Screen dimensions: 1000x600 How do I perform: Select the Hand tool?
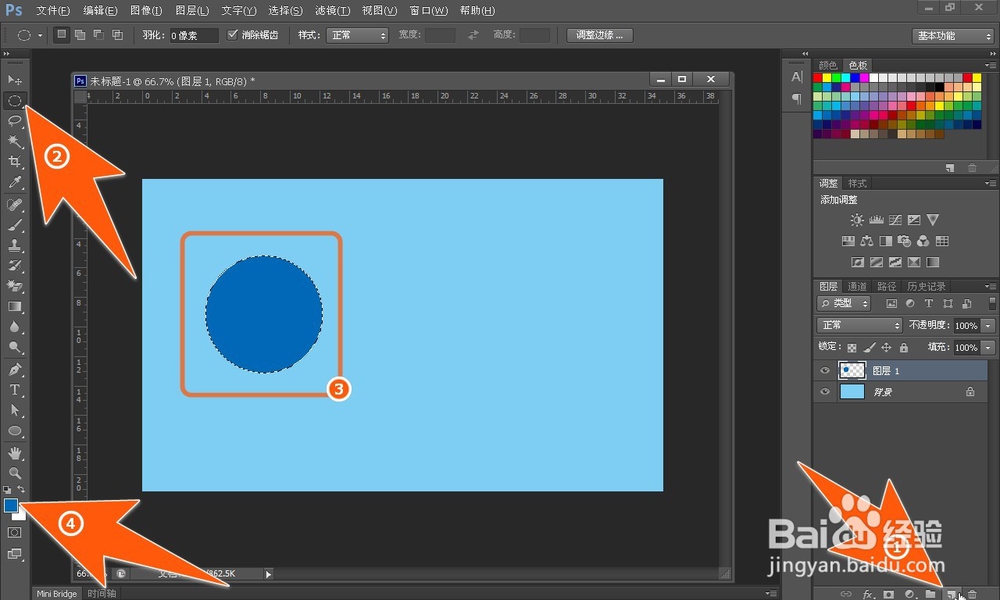(15, 453)
